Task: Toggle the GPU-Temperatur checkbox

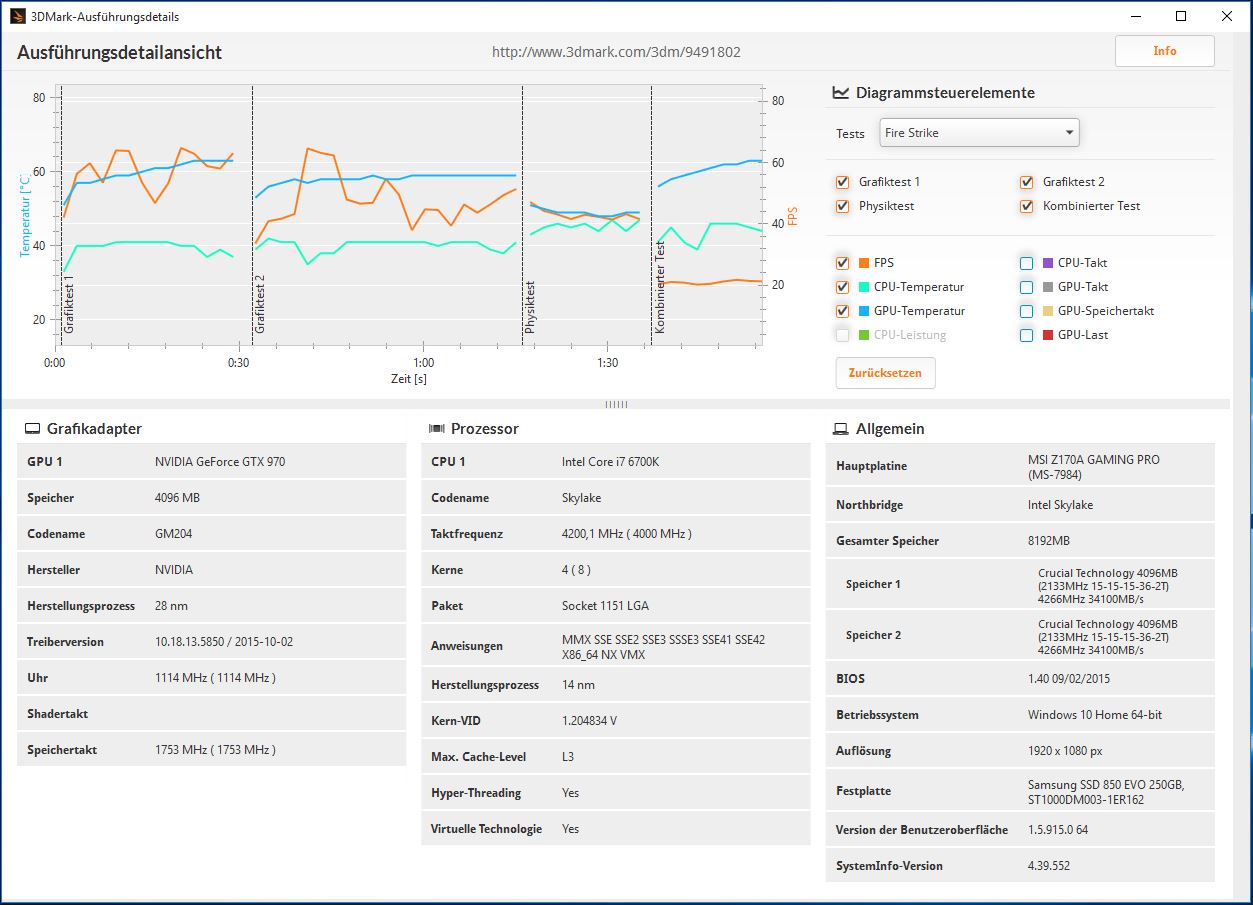Action: click(x=842, y=311)
